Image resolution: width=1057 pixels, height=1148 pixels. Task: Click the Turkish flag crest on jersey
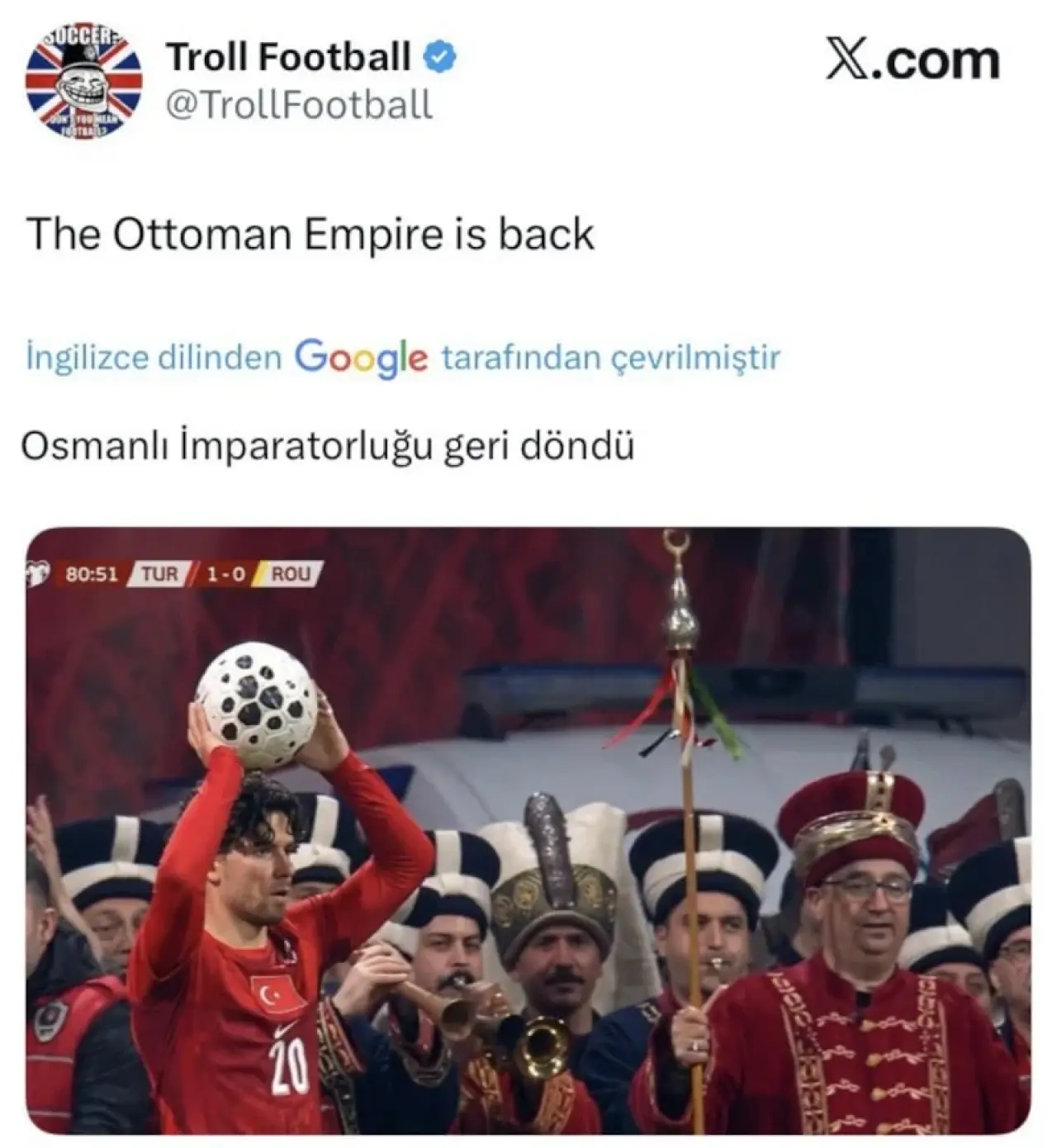point(279,995)
